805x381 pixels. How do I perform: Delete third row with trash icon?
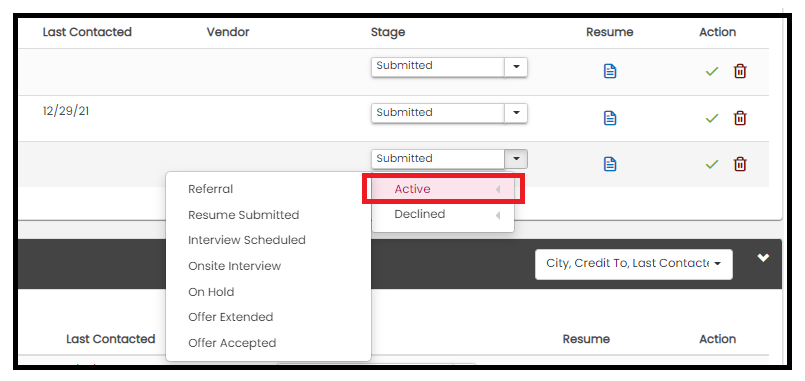pos(740,164)
